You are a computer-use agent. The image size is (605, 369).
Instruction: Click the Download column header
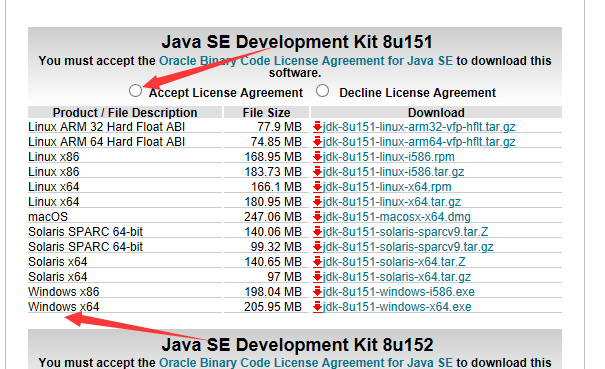[x=436, y=112]
